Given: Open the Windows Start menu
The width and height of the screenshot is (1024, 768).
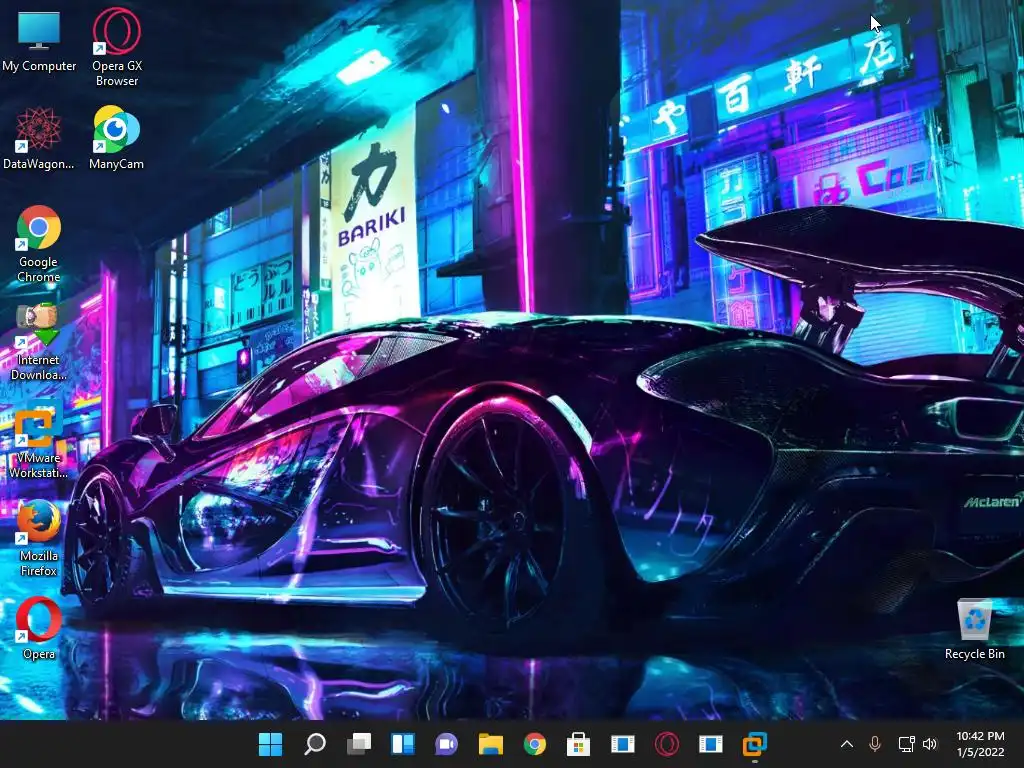Looking at the screenshot, I should 270,744.
